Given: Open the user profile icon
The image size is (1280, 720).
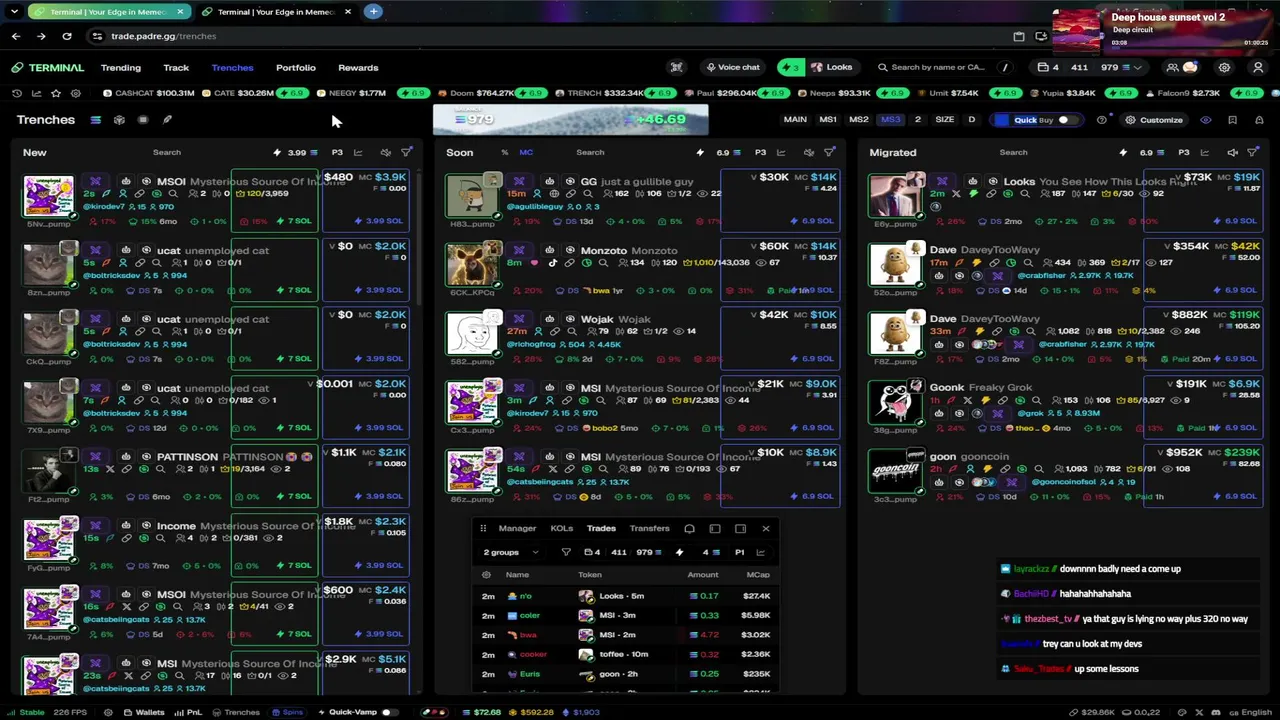Looking at the screenshot, I should (x=1258, y=68).
